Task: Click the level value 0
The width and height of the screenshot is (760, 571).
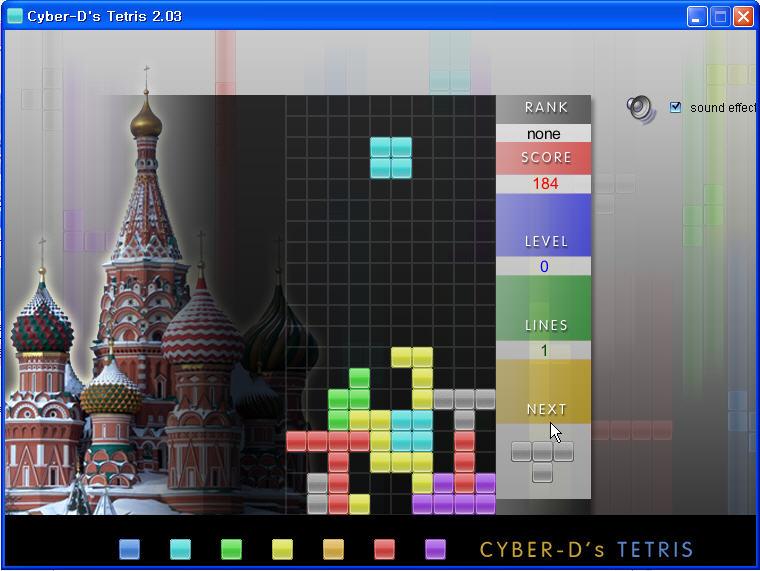Action: coord(544,266)
